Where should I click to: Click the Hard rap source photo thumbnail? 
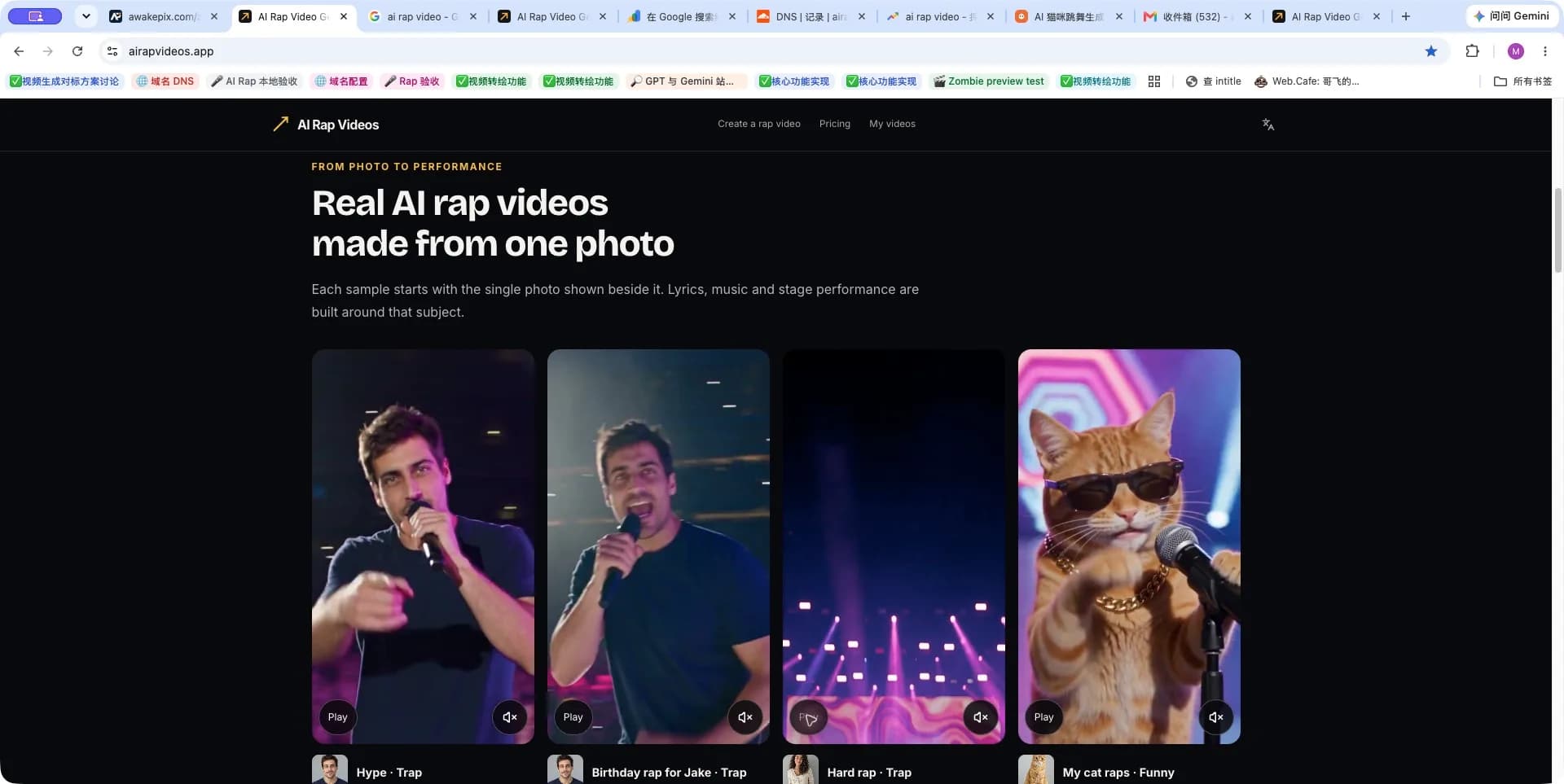point(801,769)
